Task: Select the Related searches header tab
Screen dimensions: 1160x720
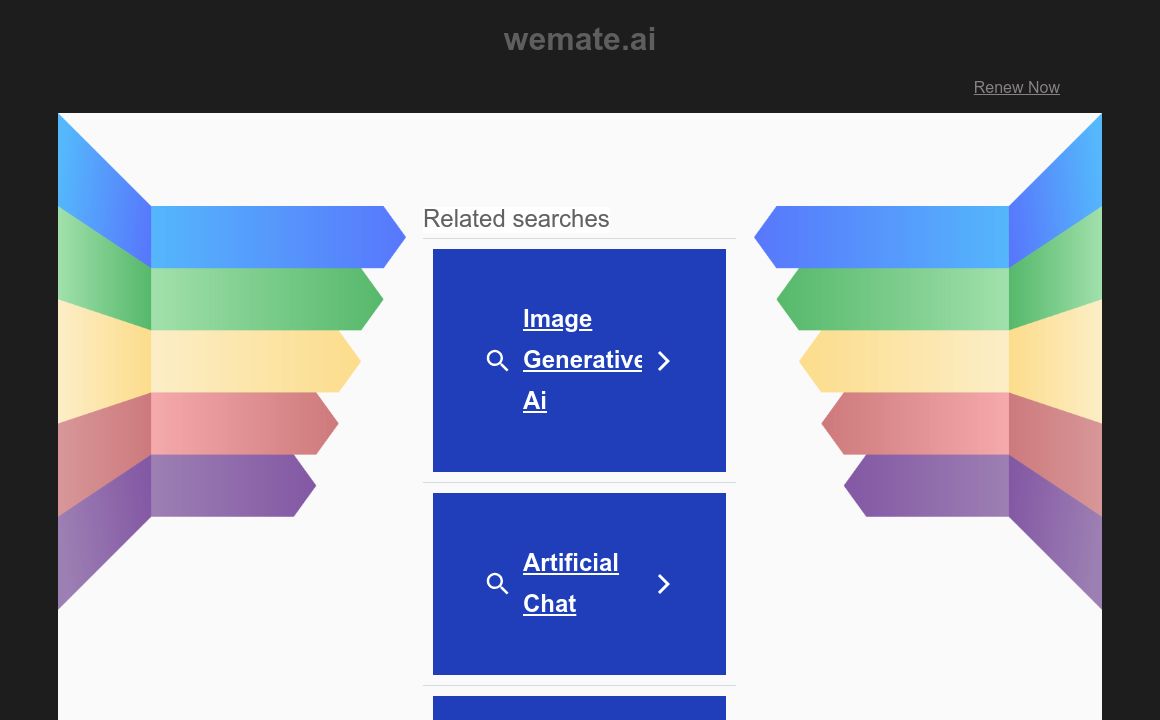Action: click(x=516, y=219)
